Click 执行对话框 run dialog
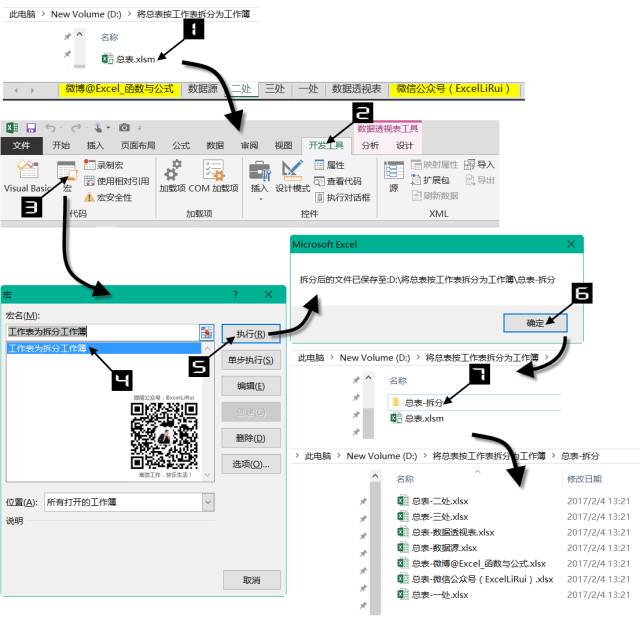Viewport: 640px width, 617px height. coord(342,198)
